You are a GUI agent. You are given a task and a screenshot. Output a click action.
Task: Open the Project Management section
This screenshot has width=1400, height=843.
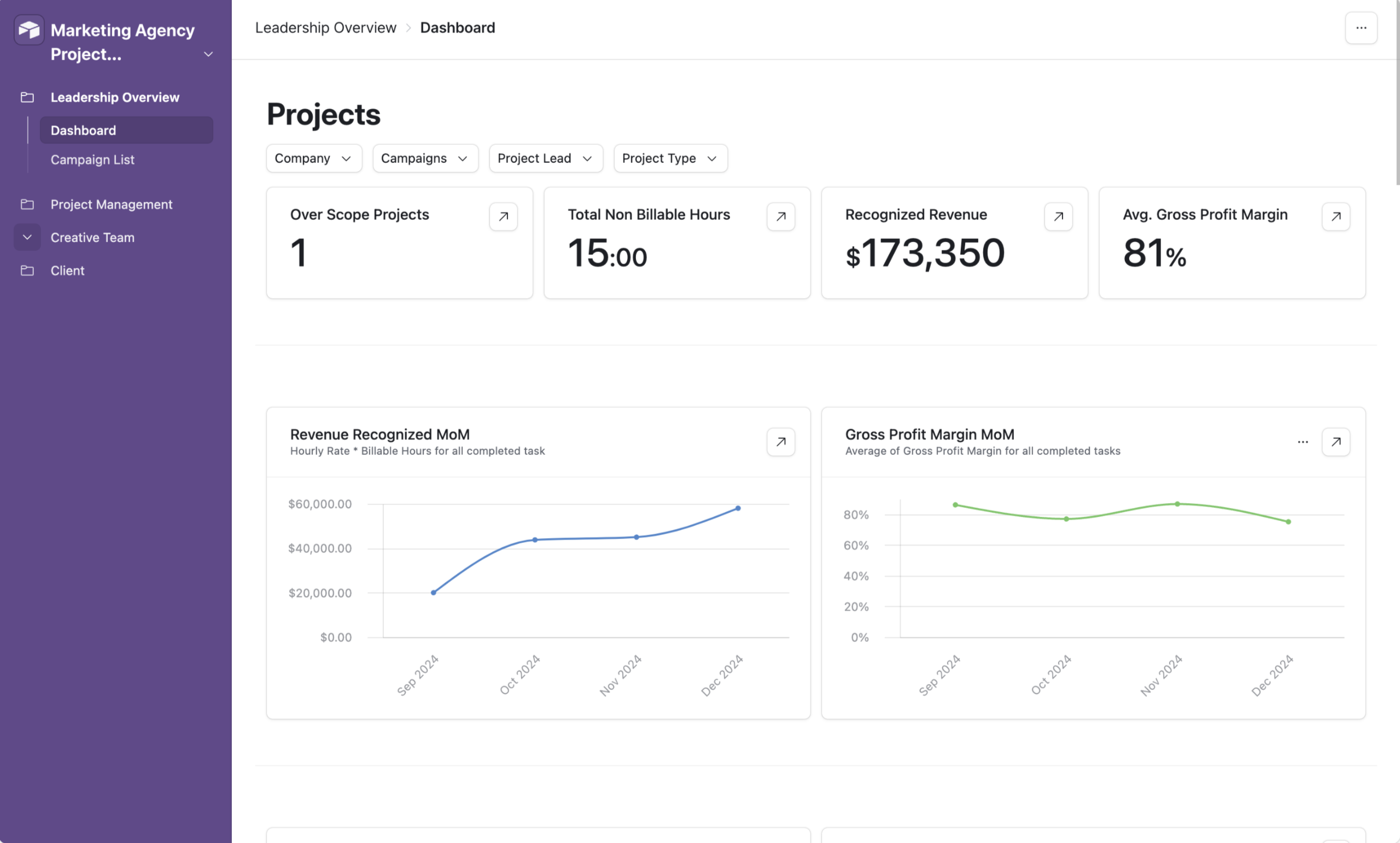pyautogui.click(x=112, y=204)
